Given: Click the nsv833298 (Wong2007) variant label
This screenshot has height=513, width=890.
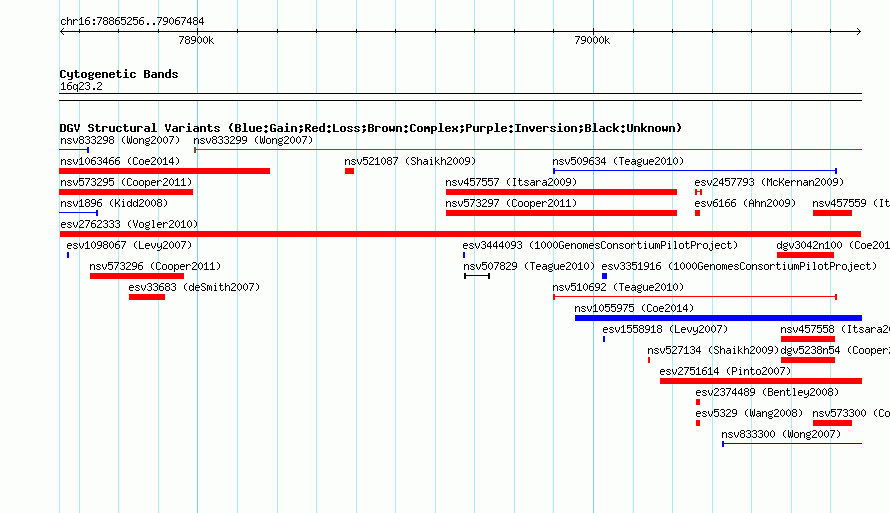Looking at the screenshot, I should pos(120,140).
